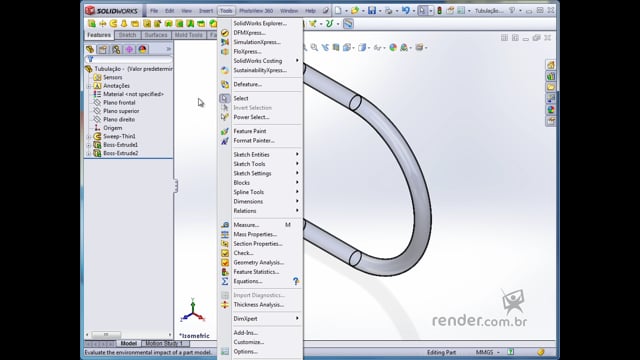
Task: Open the Design Library task pane icon
Action: click(x=551, y=76)
